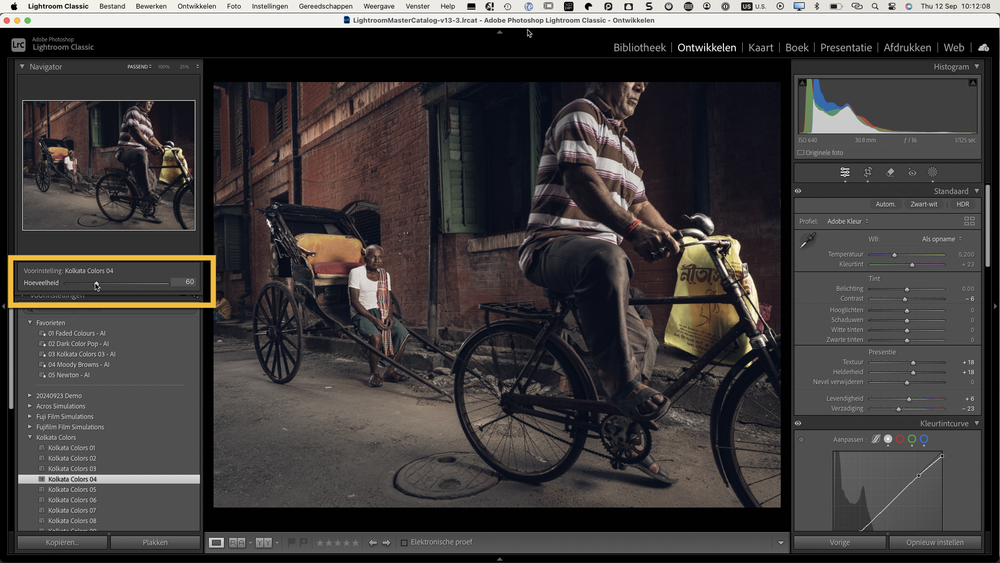The height and width of the screenshot is (563, 1000).
Task: Select the Crop overlay tool
Action: (867, 172)
